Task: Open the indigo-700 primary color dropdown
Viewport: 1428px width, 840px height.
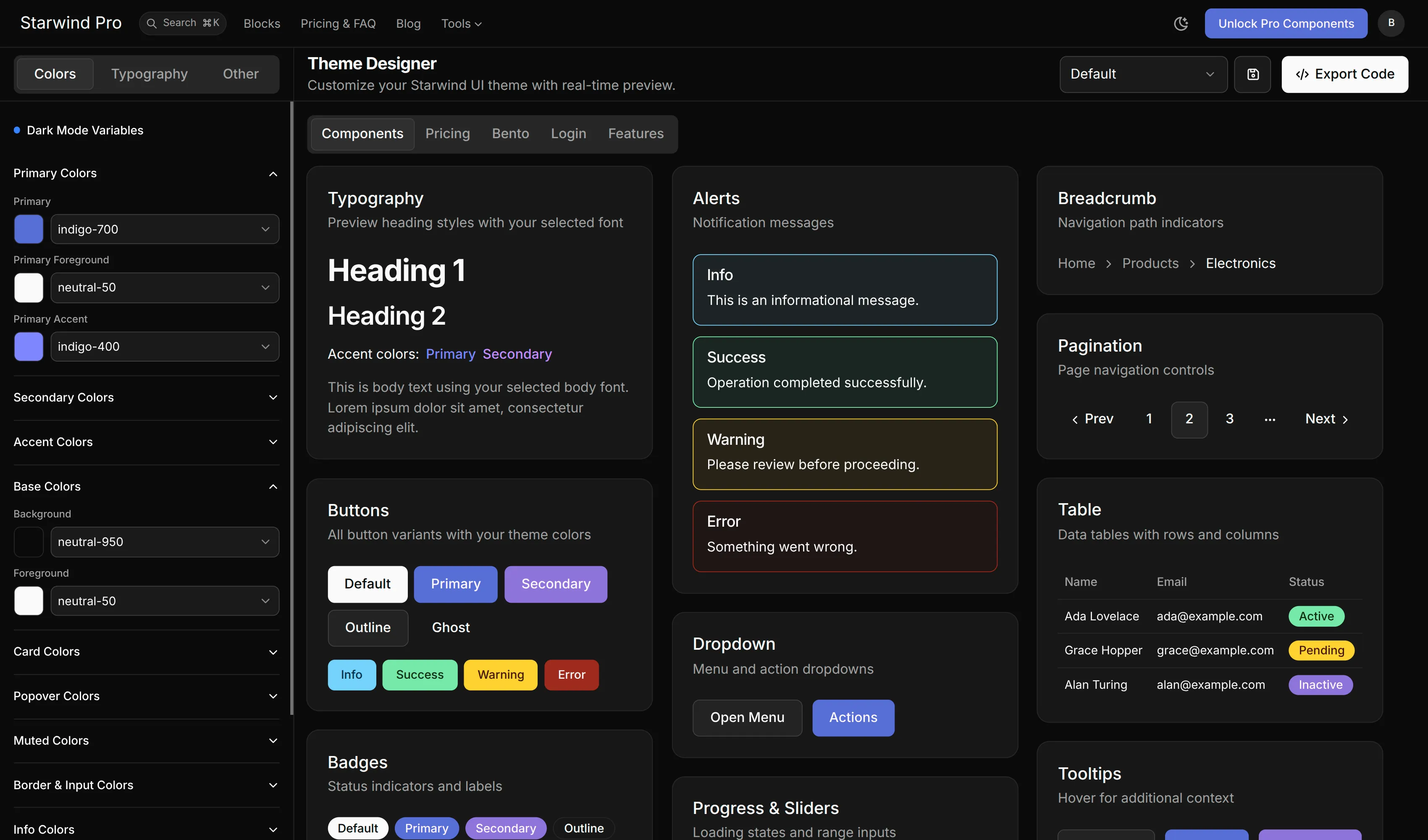Action: tap(164, 229)
